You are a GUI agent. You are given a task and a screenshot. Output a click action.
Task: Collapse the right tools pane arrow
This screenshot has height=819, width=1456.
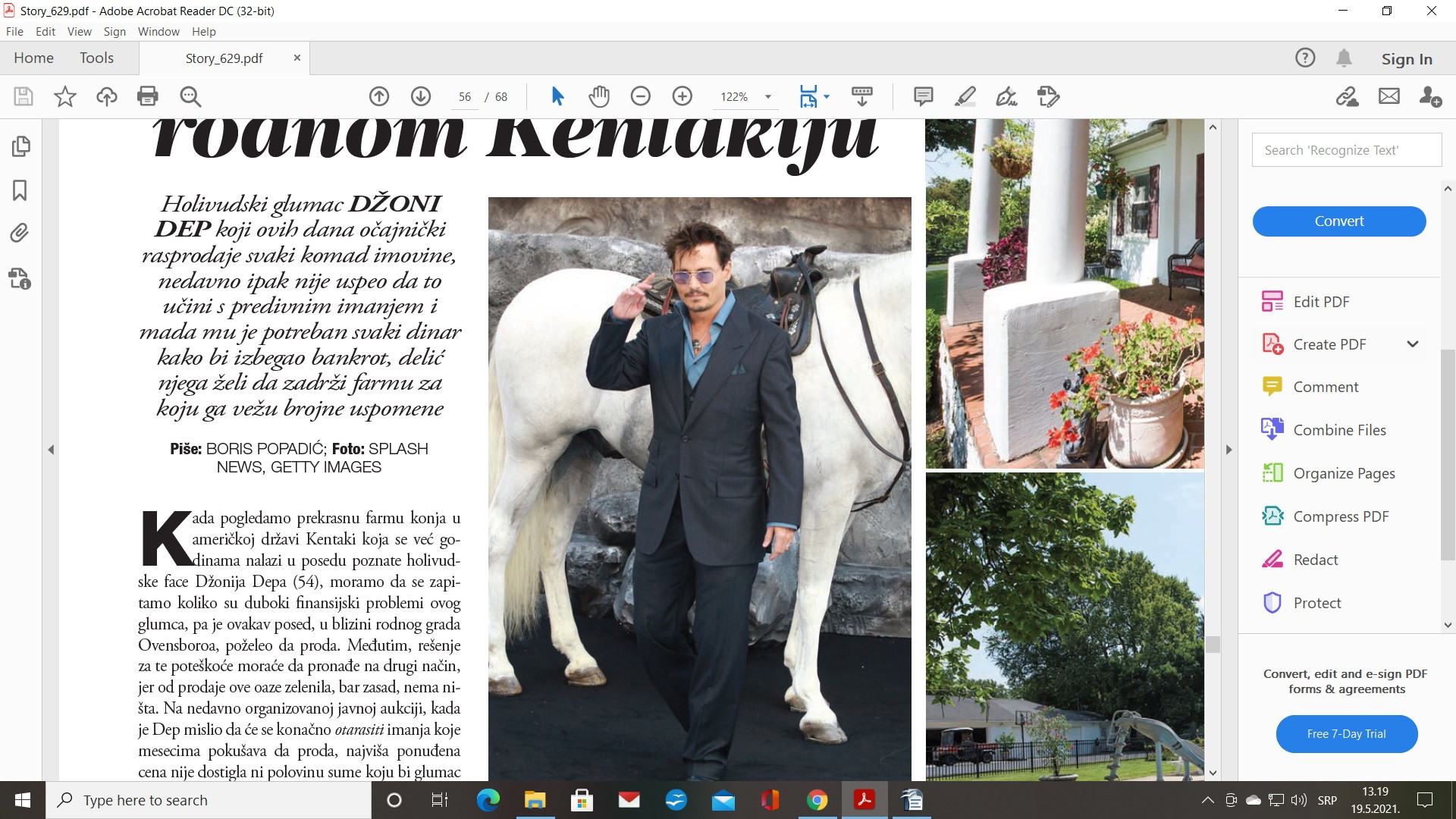click(1229, 450)
